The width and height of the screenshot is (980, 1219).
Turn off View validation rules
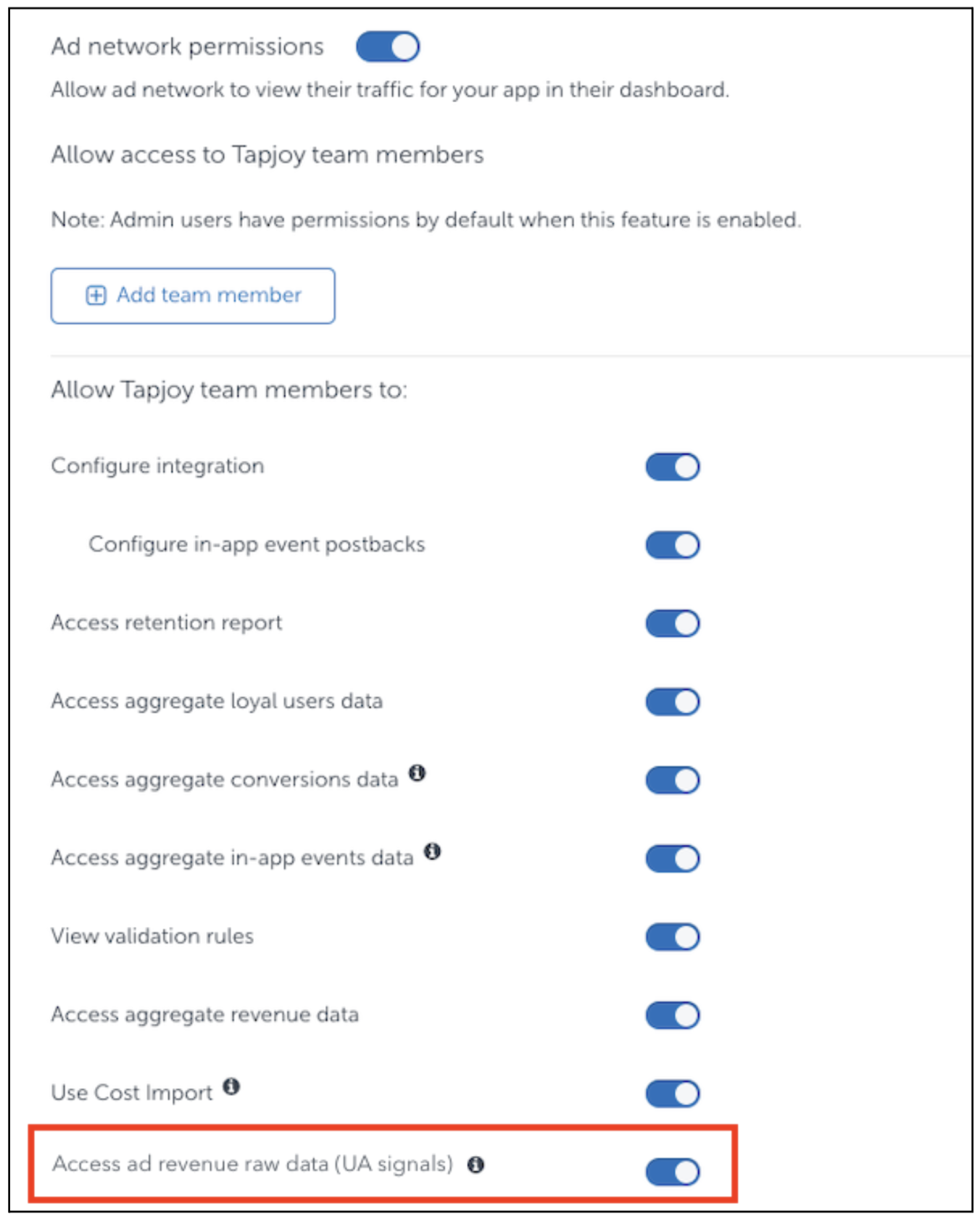[x=673, y=936]
